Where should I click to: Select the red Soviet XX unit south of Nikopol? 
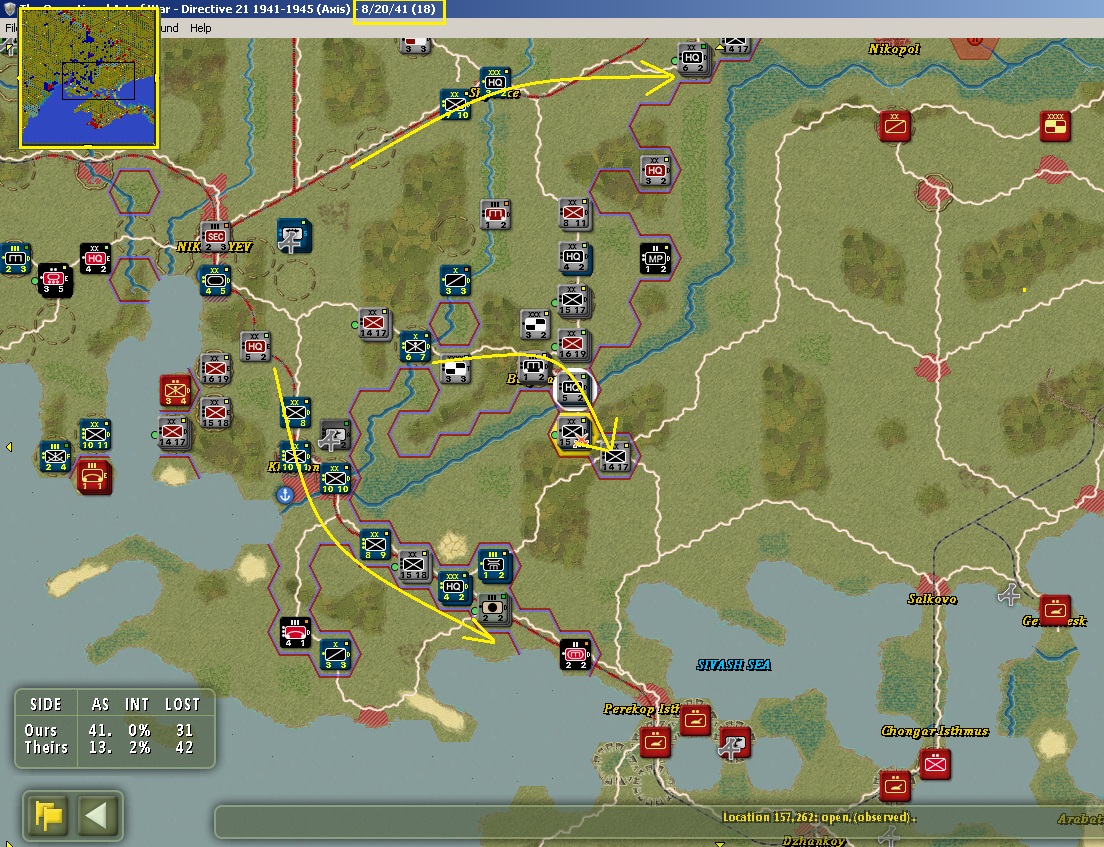point(895,126)
